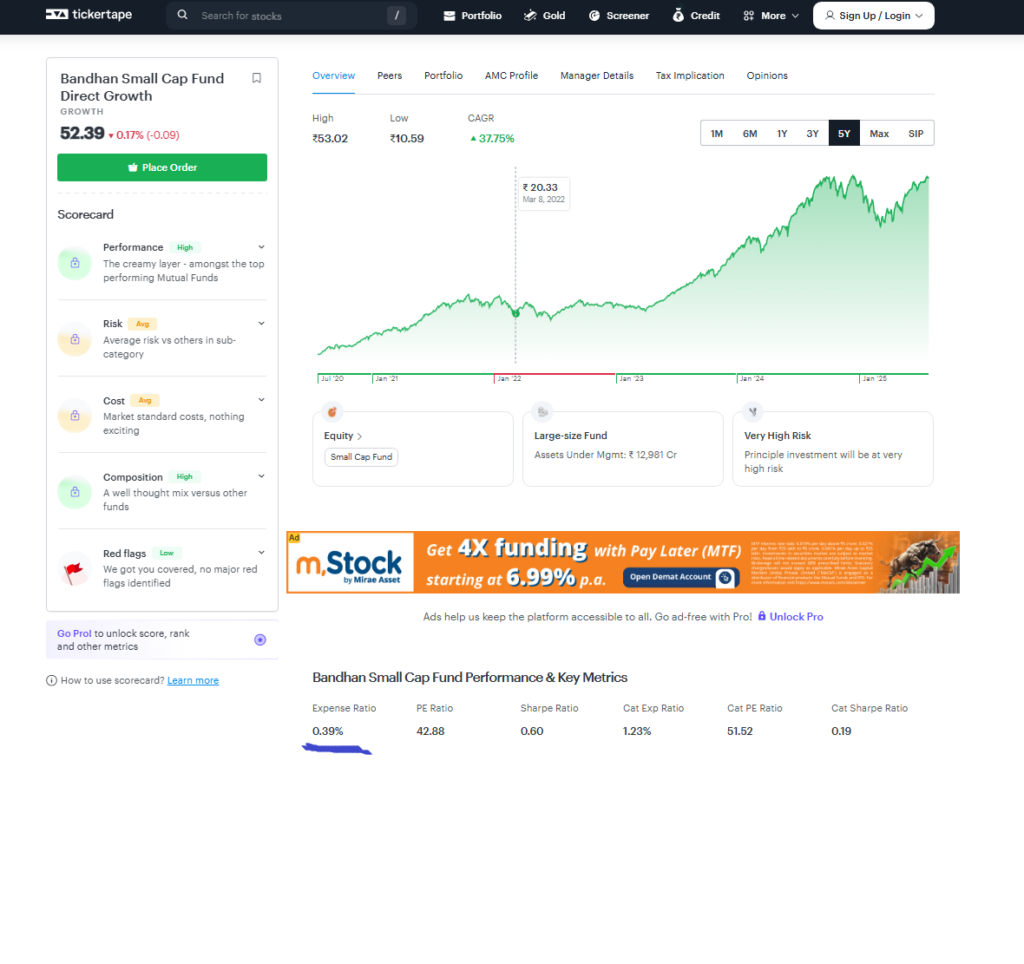Screen dimensions: 1024x964
Task: Open the Equity category link
Action: coord(343,436)
